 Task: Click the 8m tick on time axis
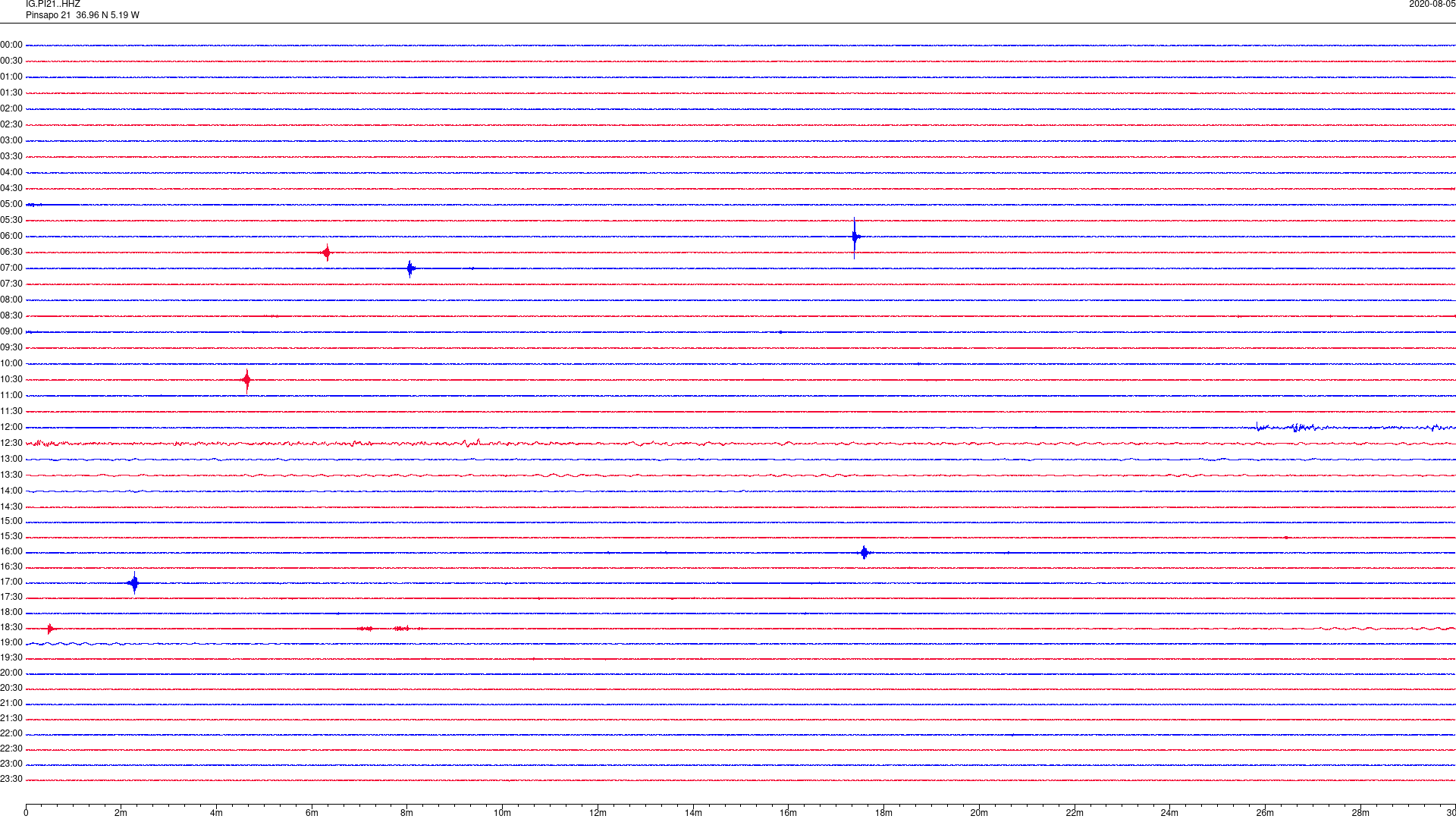407,812
